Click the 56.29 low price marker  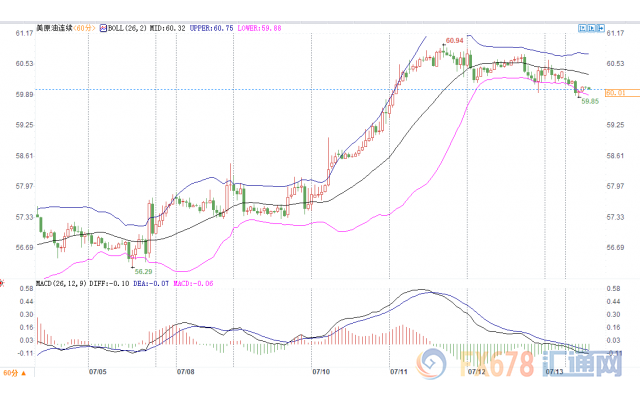143,271
